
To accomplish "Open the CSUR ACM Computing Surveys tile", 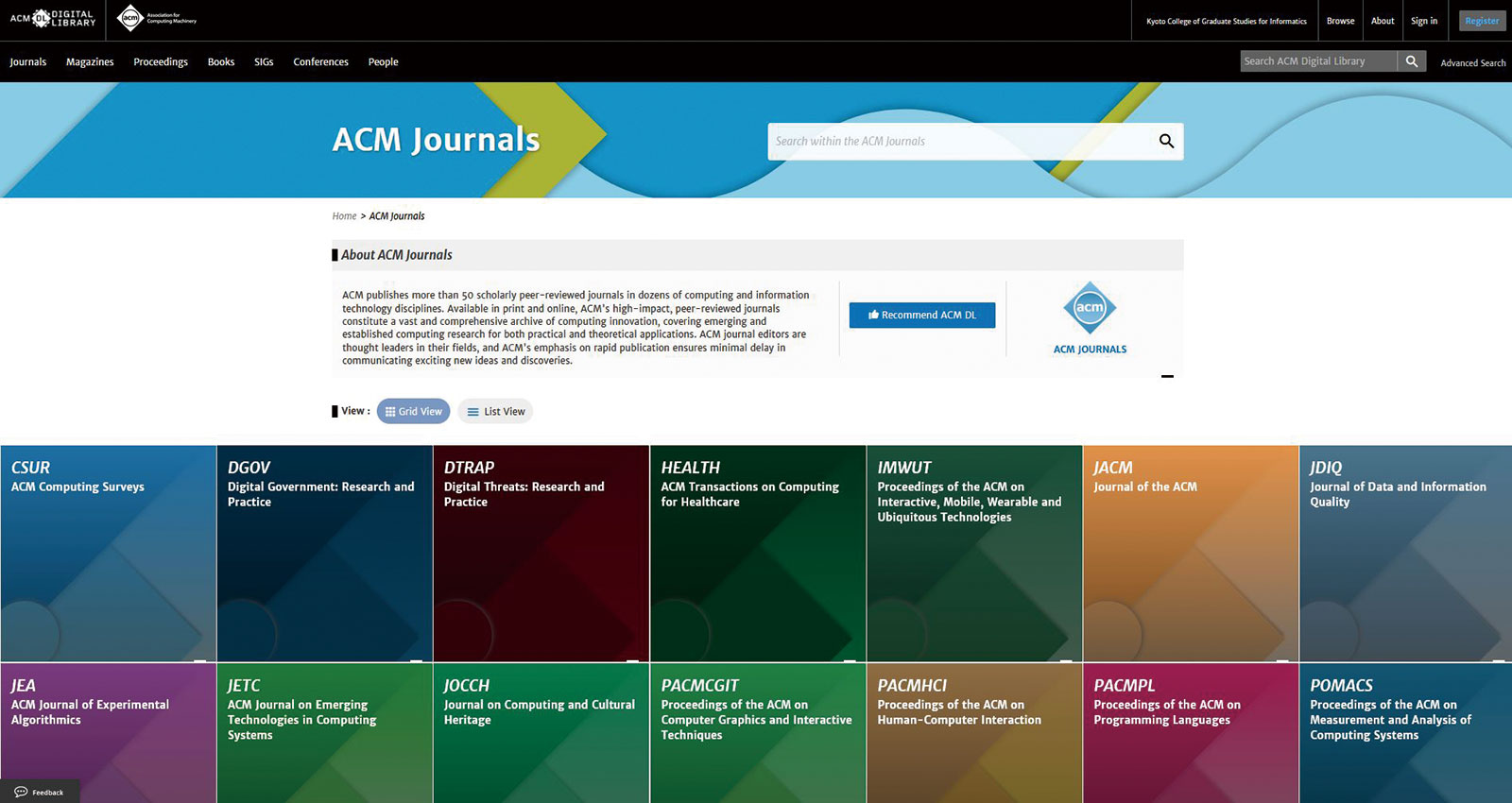I will coord(109,554).
